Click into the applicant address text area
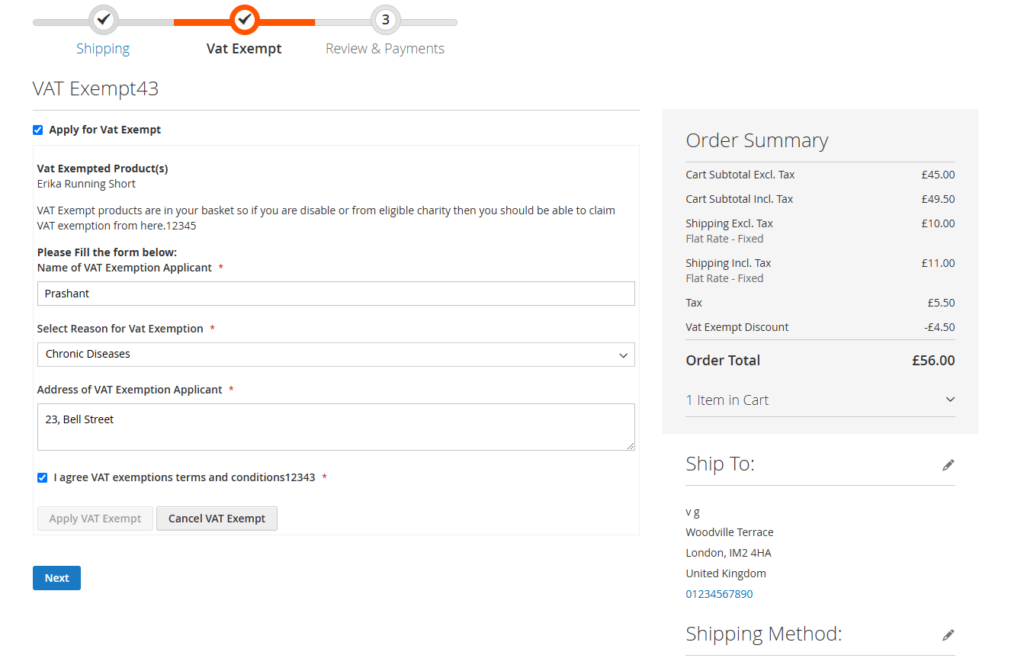Image resolution: width=1024 pixels, height=668 pixels. [336, 427]
